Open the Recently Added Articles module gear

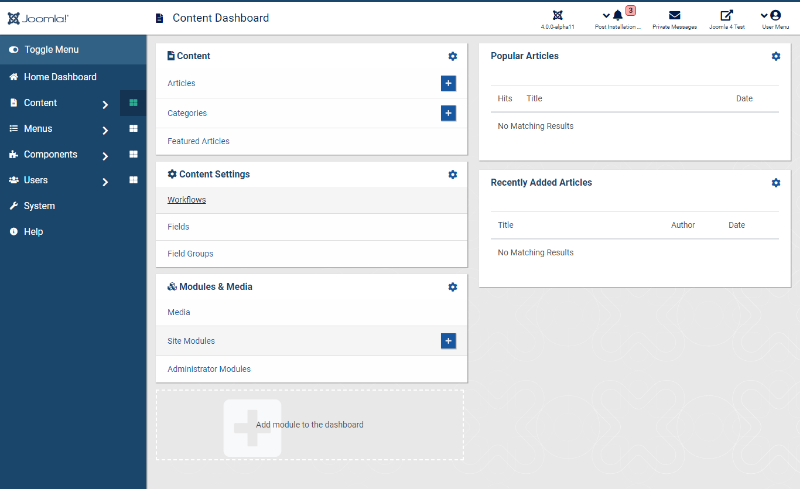776,183
